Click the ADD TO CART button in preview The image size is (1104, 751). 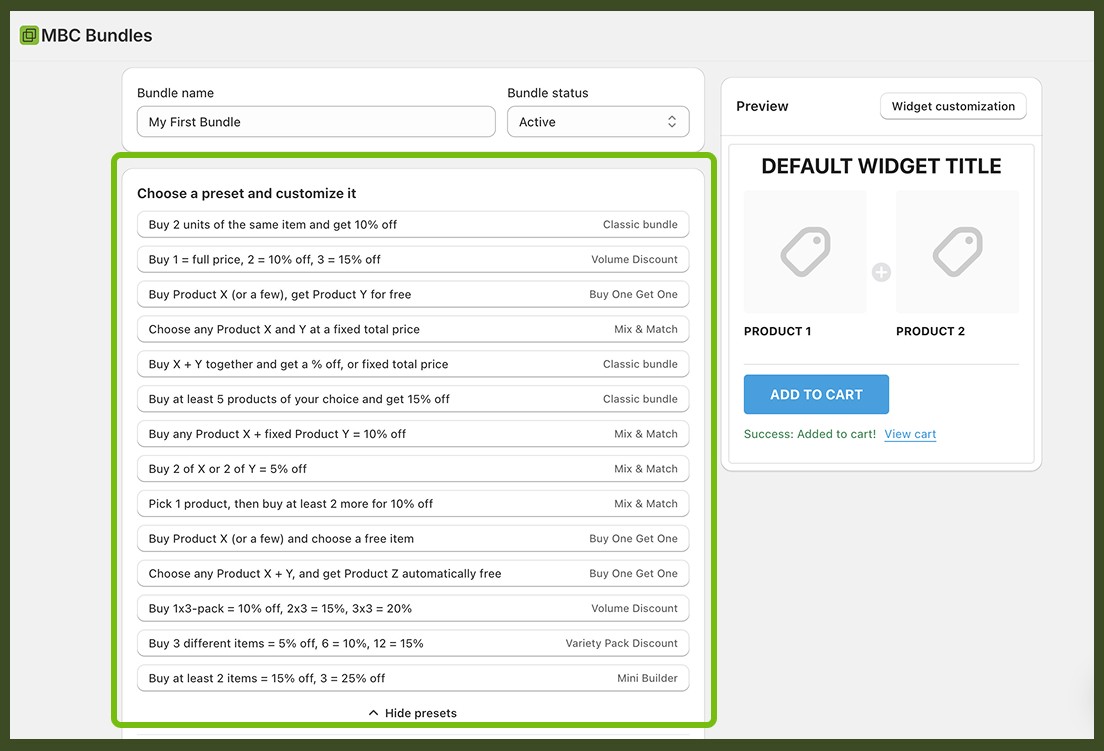[816, 394]
